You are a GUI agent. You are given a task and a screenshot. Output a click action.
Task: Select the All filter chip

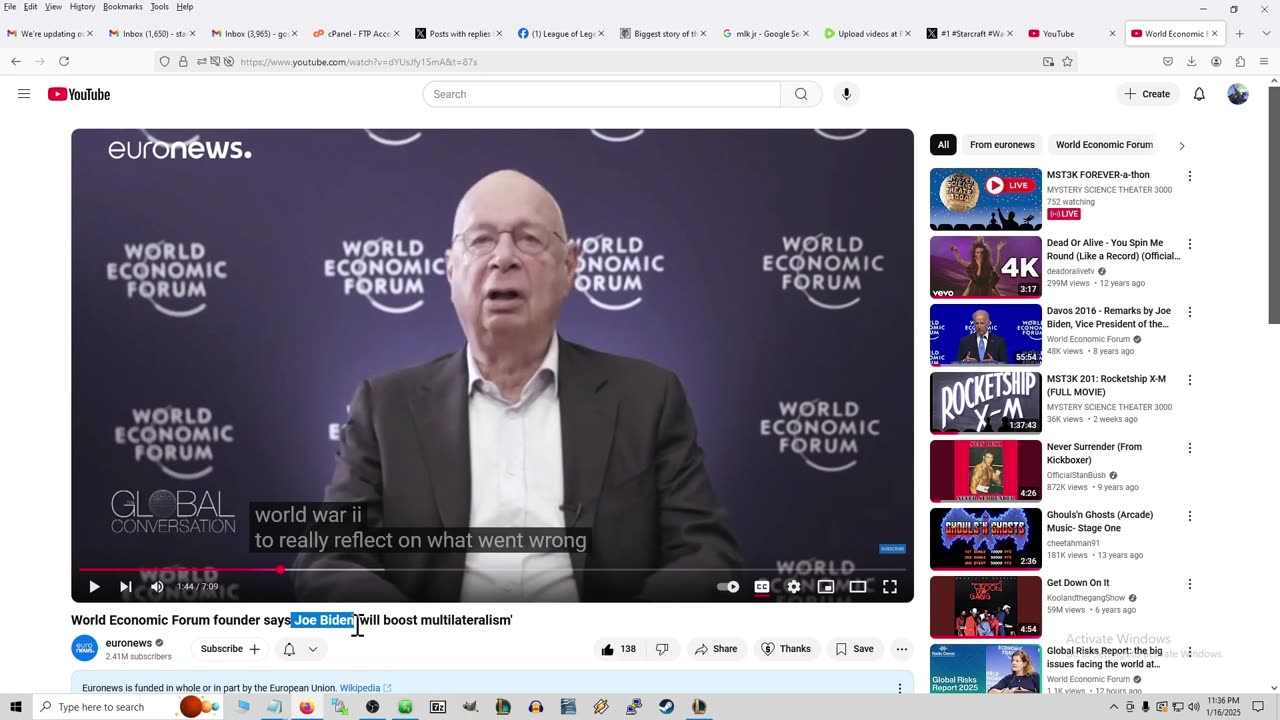pyautogui.click(x=943, y=145)
